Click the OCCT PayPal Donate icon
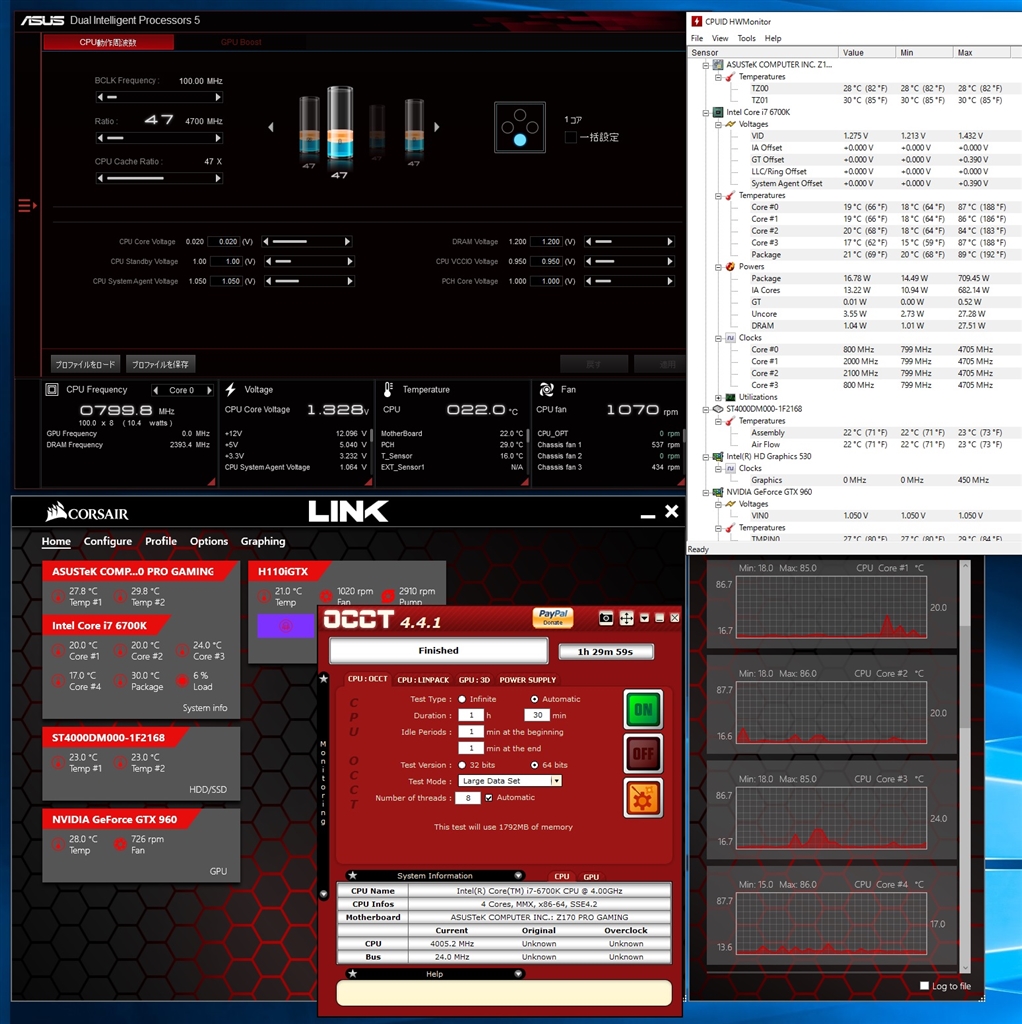The height and width of the screenshot is (1024, 1022). point(553,618)
